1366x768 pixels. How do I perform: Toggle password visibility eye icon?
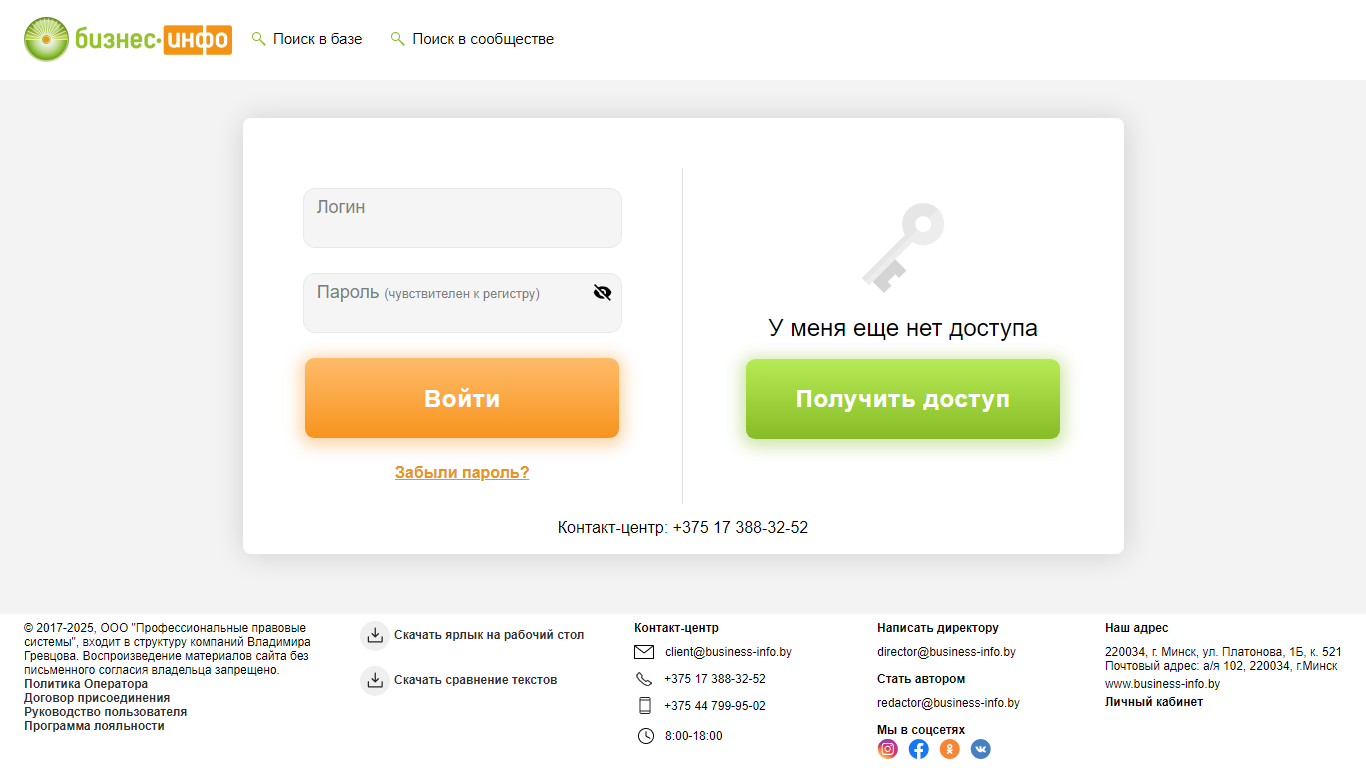click(602, 292)
